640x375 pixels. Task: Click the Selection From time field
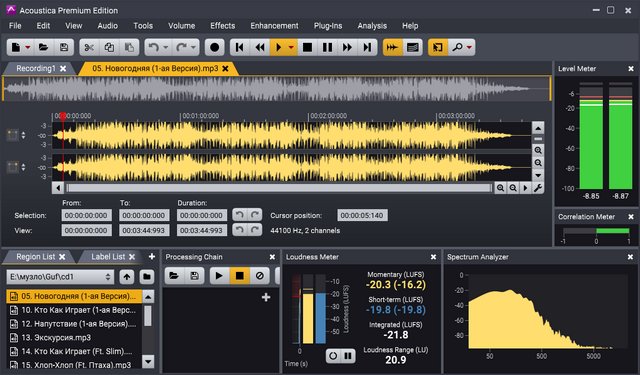(86, 215)
